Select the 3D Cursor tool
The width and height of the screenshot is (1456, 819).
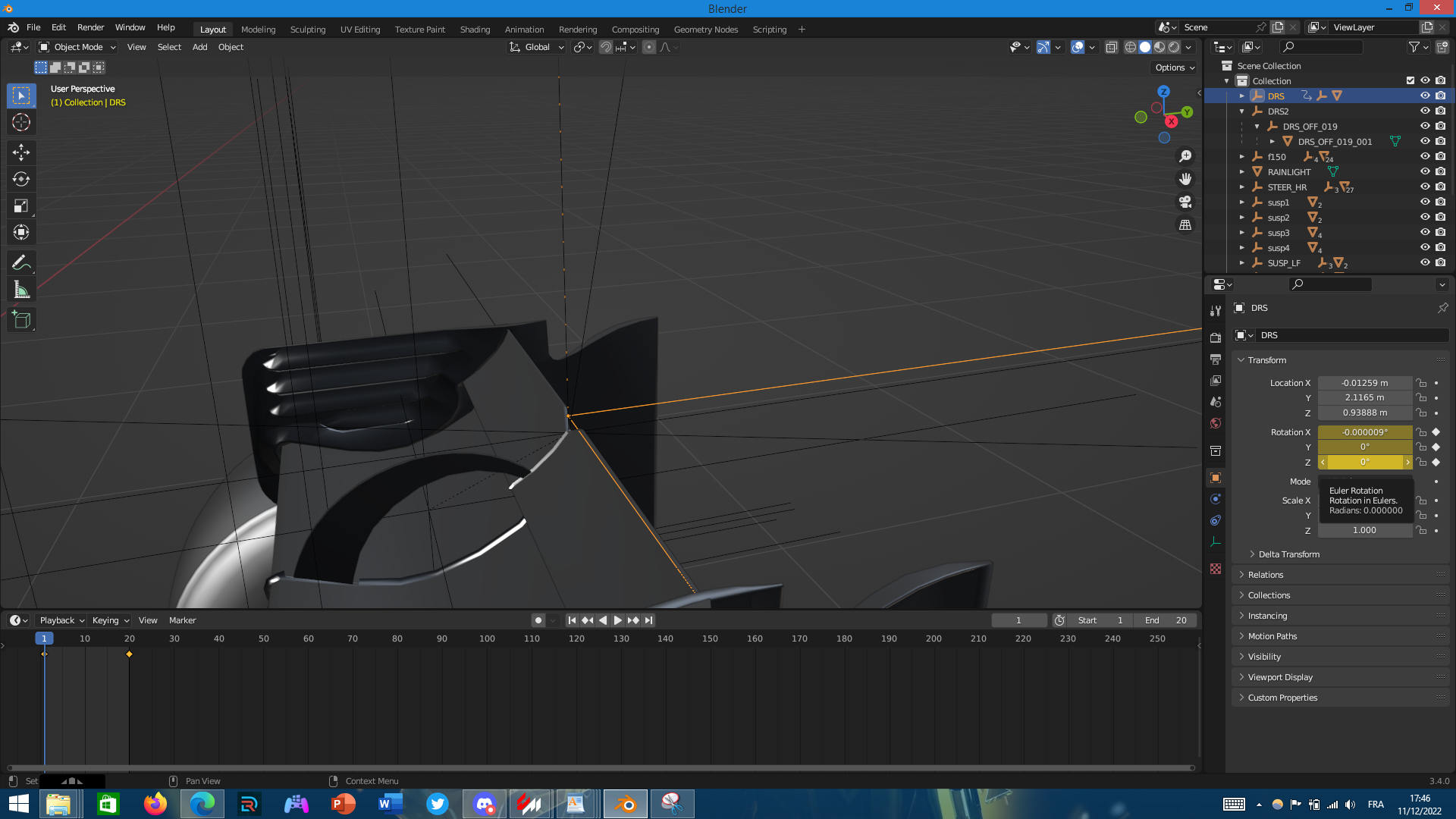point(21,122)
